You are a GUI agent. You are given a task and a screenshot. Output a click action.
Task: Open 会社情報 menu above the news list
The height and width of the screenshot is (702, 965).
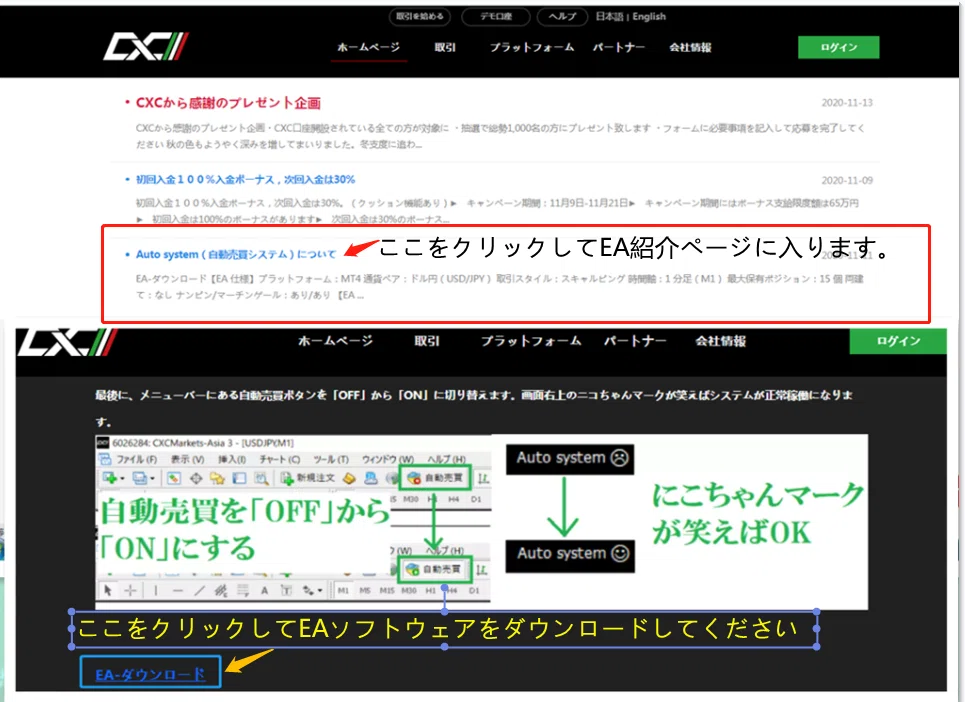click(690, 47)
